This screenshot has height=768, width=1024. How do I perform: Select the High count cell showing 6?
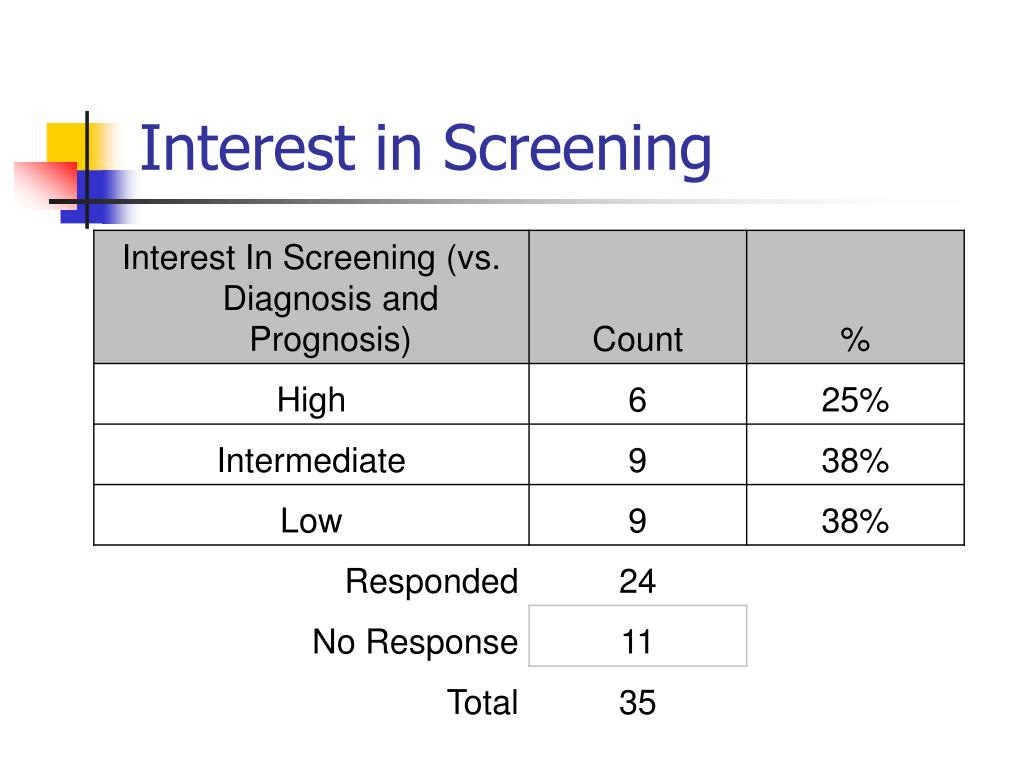click(637, 394)
